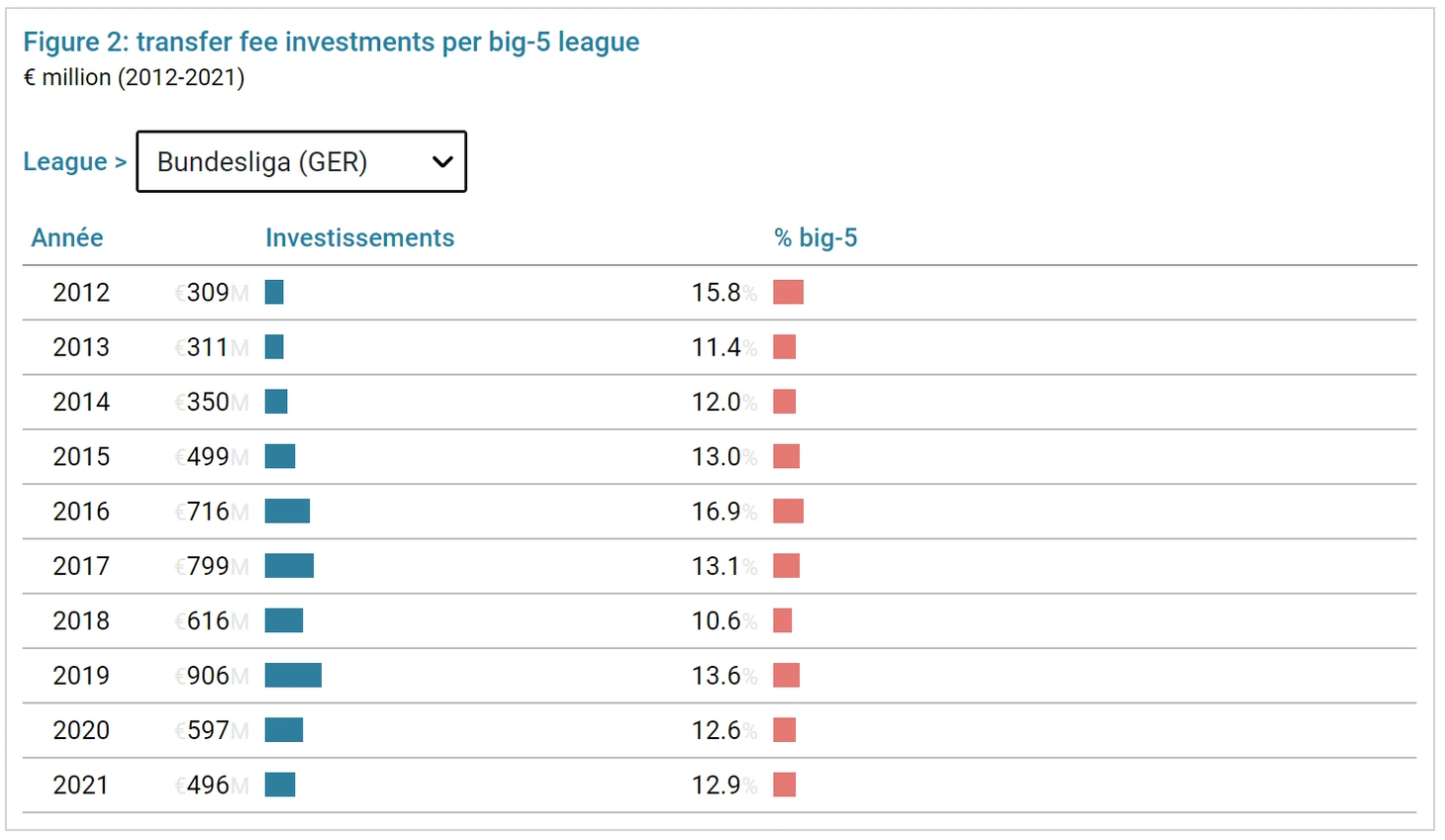Select the 2012 year row

point(81,293)
